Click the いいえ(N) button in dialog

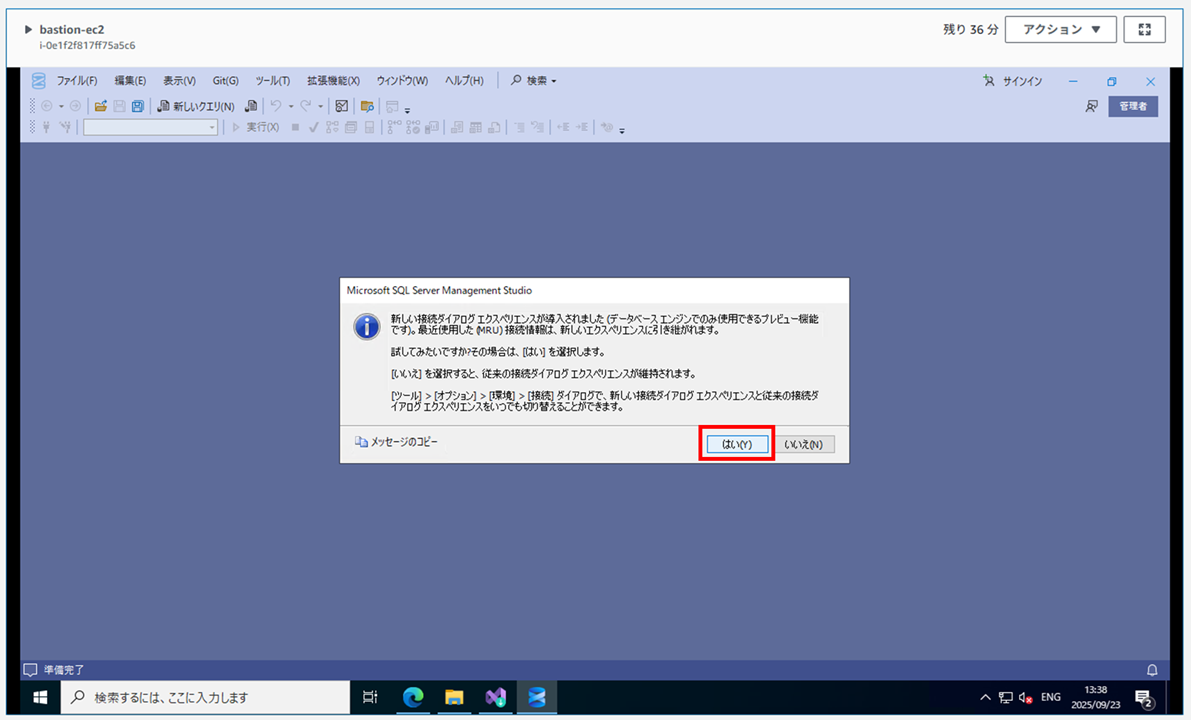(x=804, y=444)
